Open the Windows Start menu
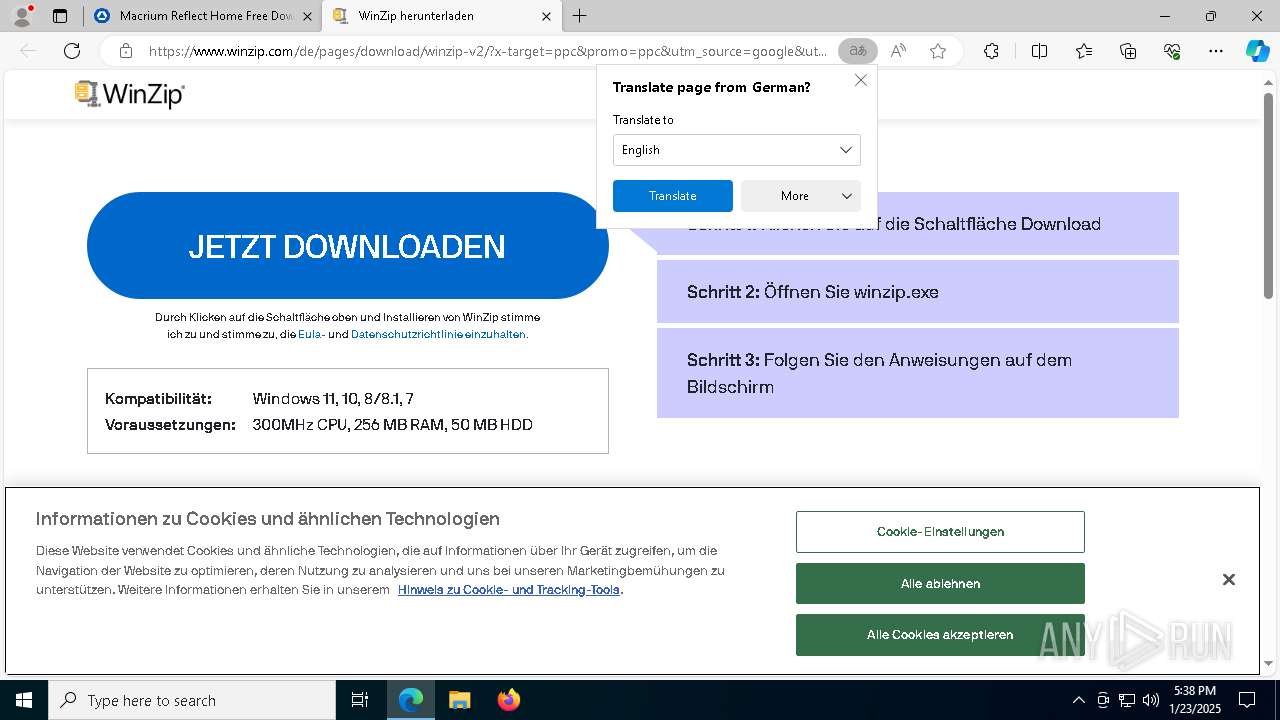 click(23, 700)
